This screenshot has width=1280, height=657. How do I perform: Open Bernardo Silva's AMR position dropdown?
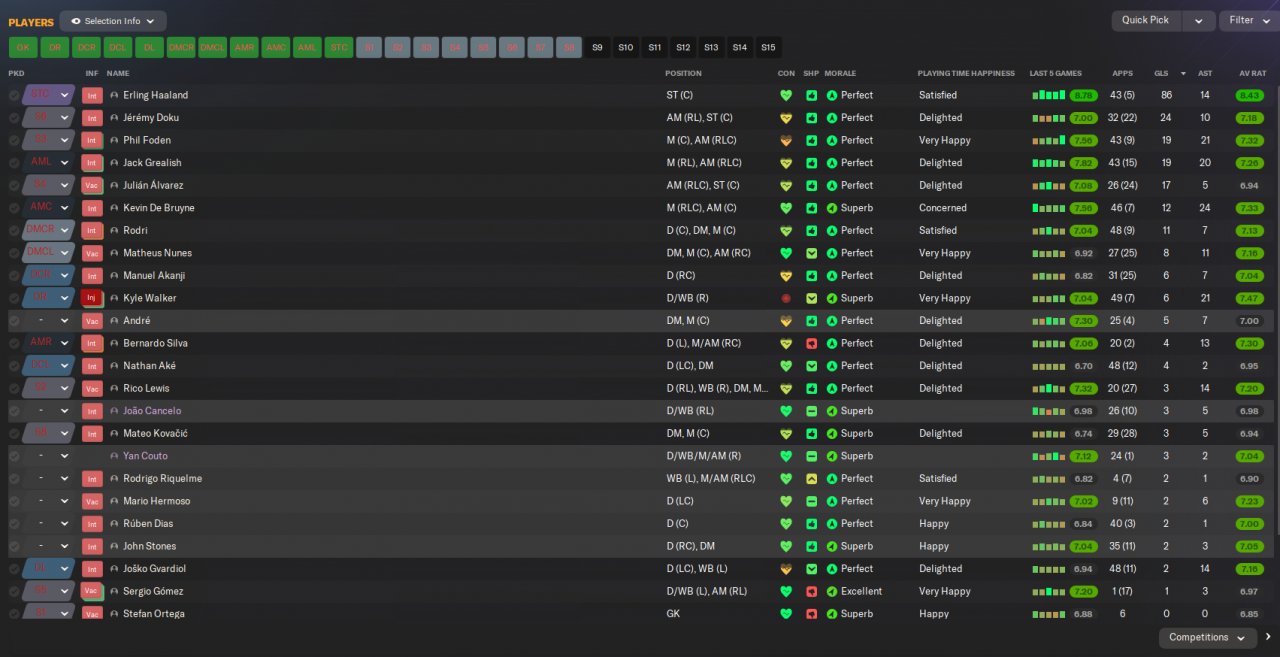[49, 343]
